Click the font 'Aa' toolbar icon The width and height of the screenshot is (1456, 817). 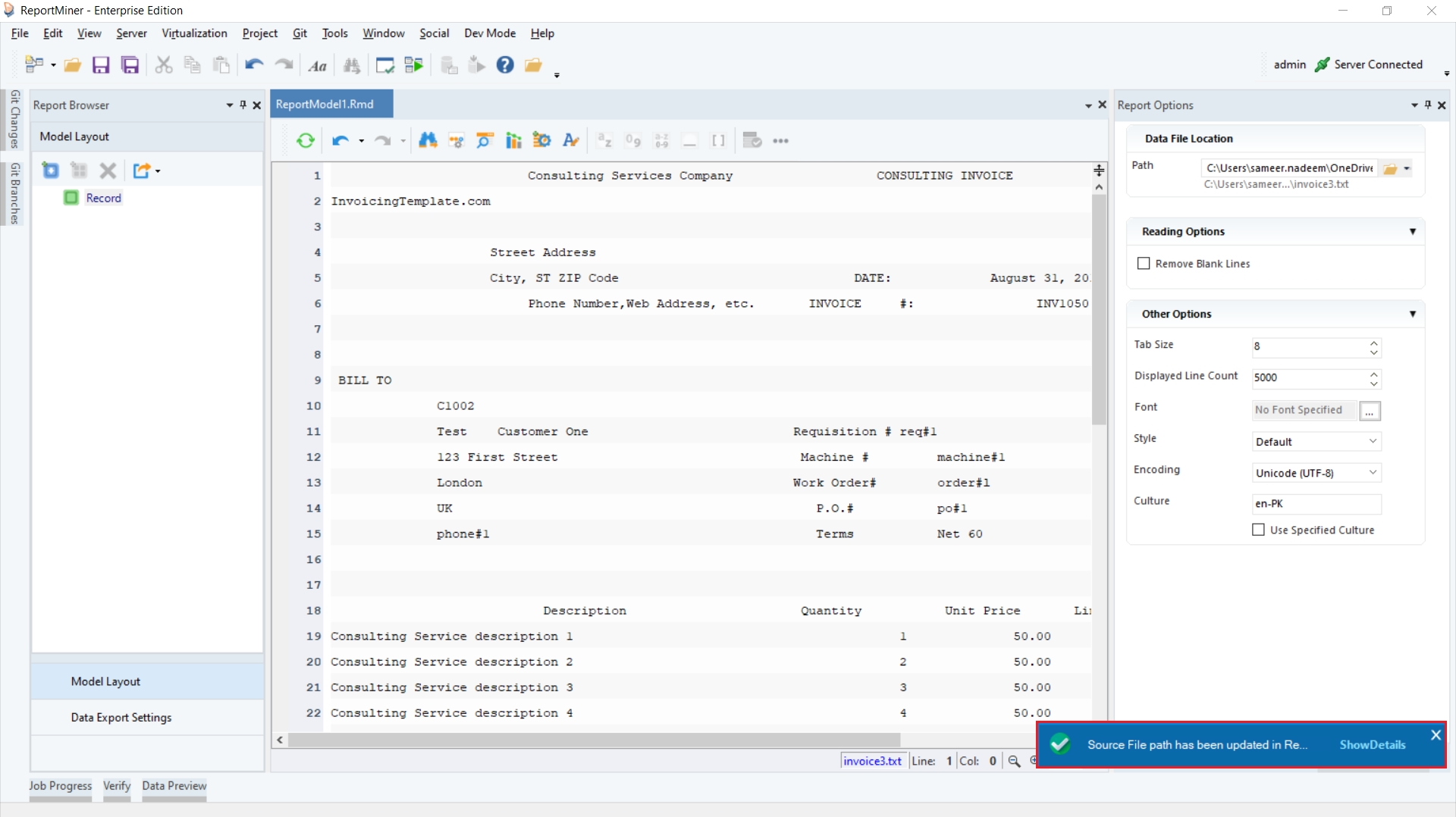318,66
